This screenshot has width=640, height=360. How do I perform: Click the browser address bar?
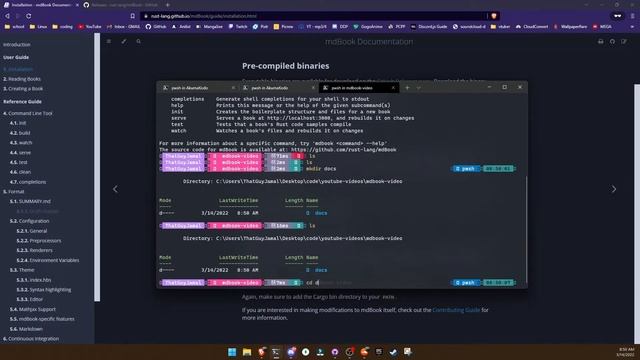(x=314, y=16)
